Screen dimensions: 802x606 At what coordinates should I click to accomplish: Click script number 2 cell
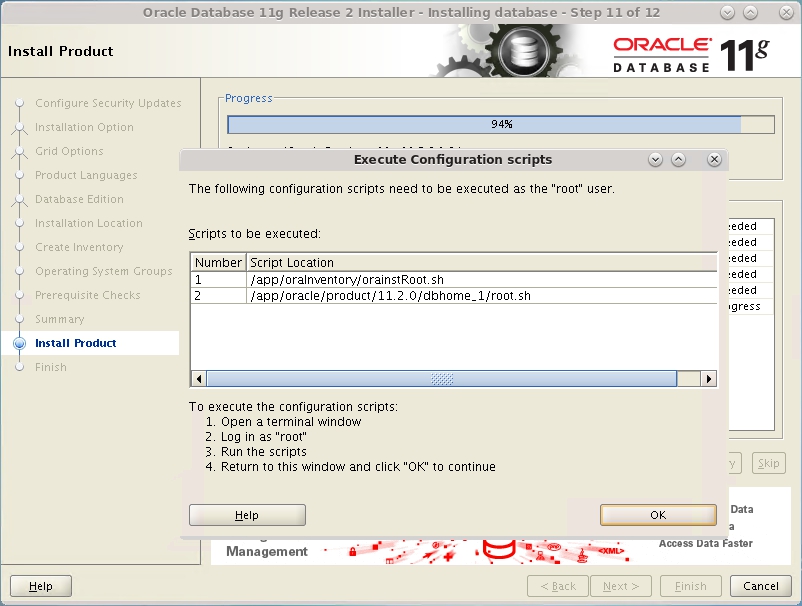[x=218, y=296]
